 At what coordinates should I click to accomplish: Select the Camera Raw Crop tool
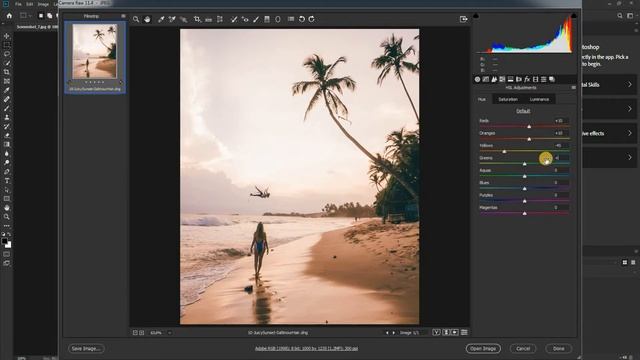(x=197, y=19)
